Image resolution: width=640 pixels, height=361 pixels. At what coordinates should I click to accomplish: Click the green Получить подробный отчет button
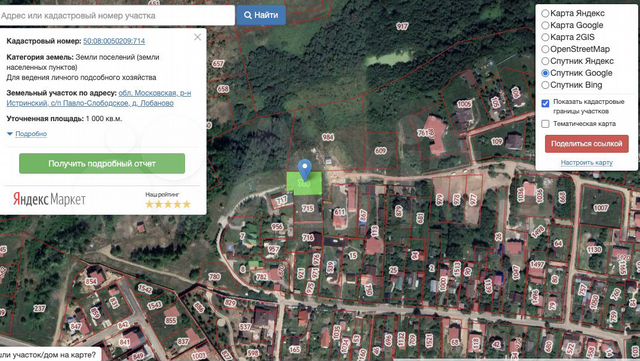tap(102, 163)
